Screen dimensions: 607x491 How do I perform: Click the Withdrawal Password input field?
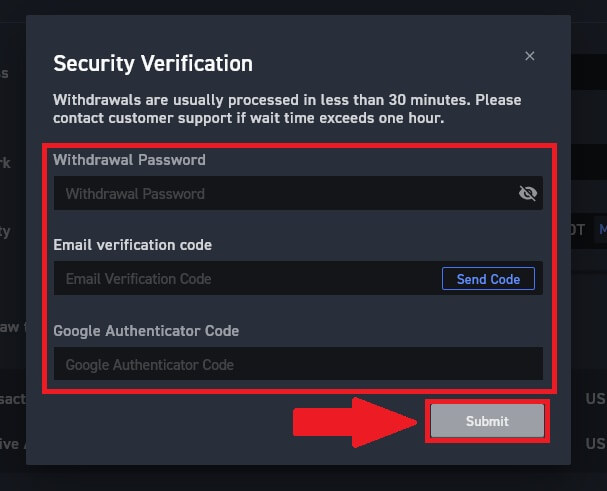coord(285,194)
